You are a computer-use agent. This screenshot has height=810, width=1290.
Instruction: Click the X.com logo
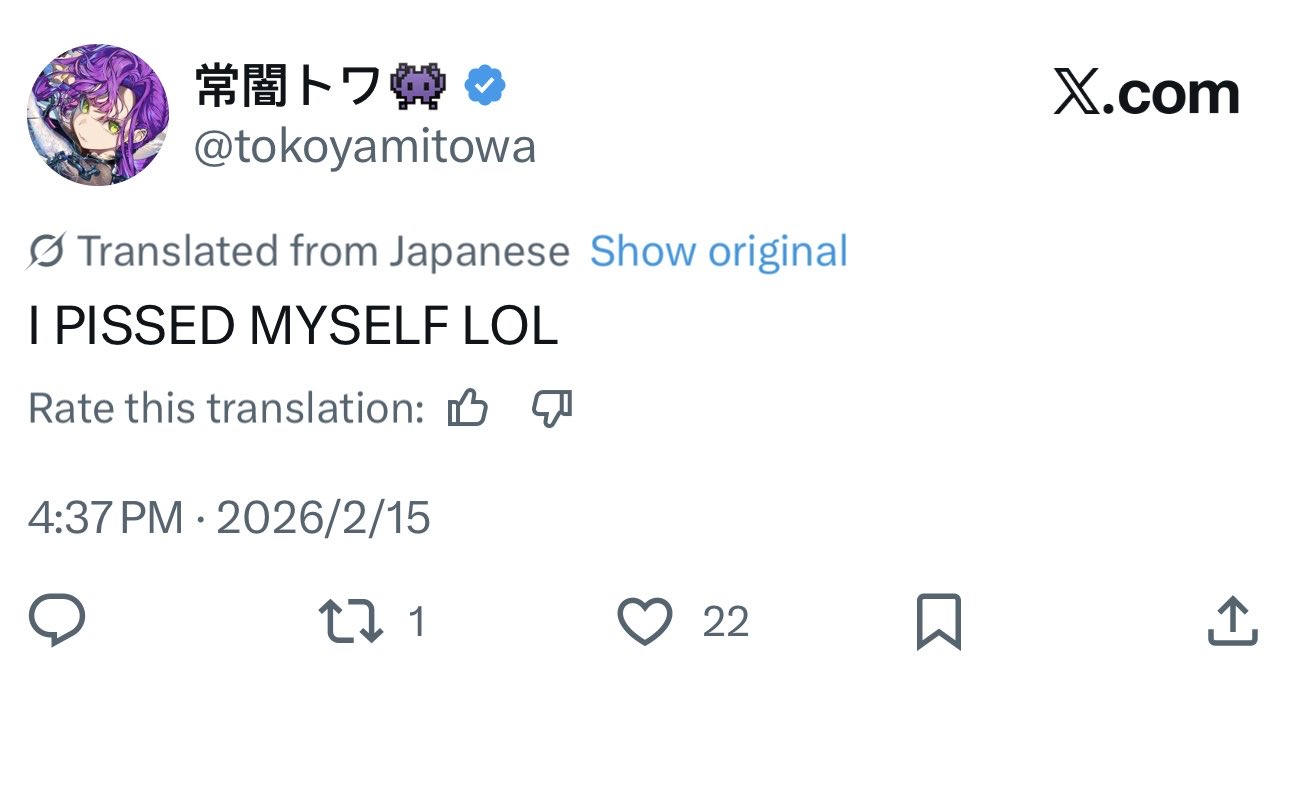tap(1146, 93)
